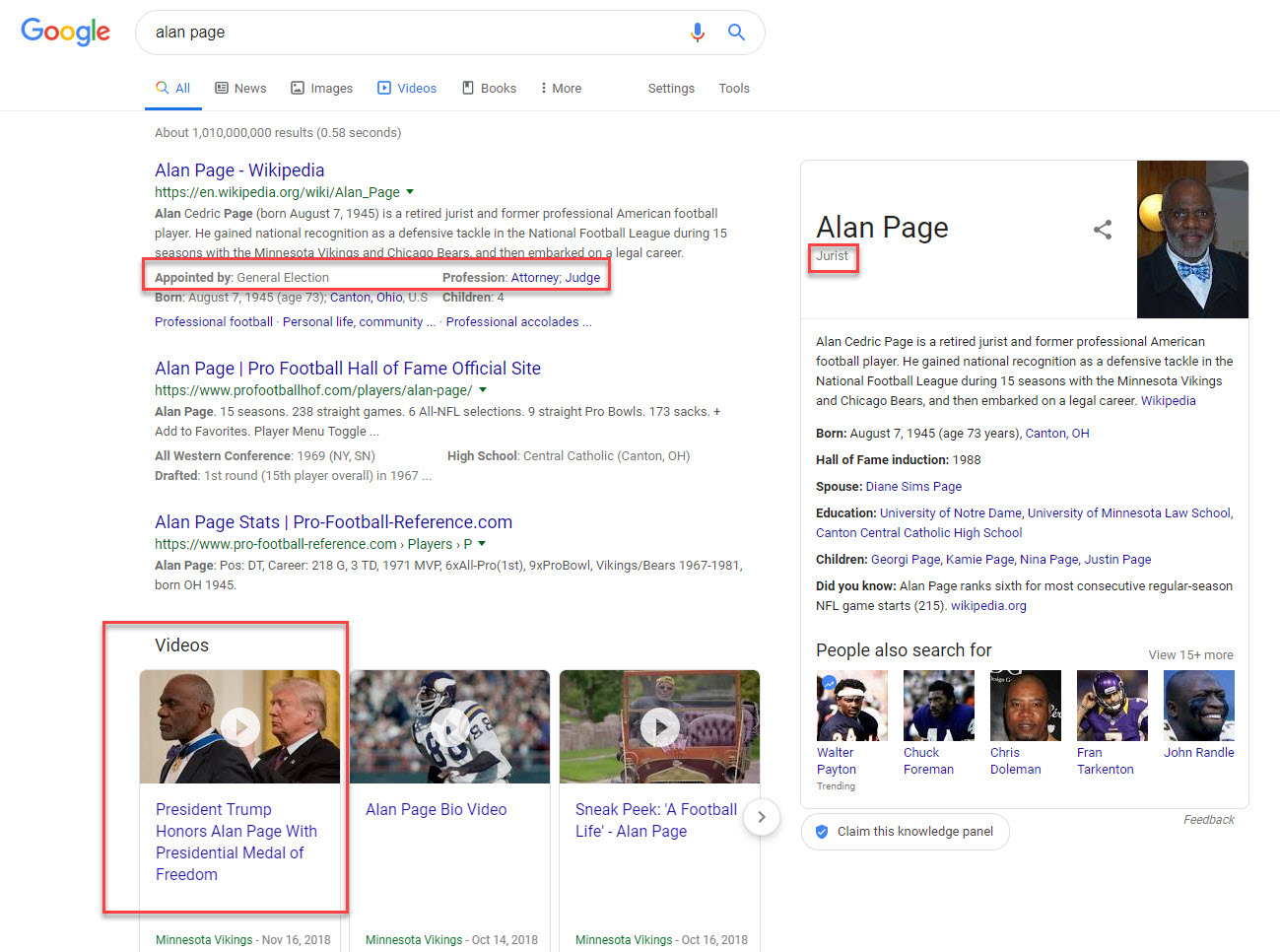Click the share icon in knowledge panel

(1103, 230)
